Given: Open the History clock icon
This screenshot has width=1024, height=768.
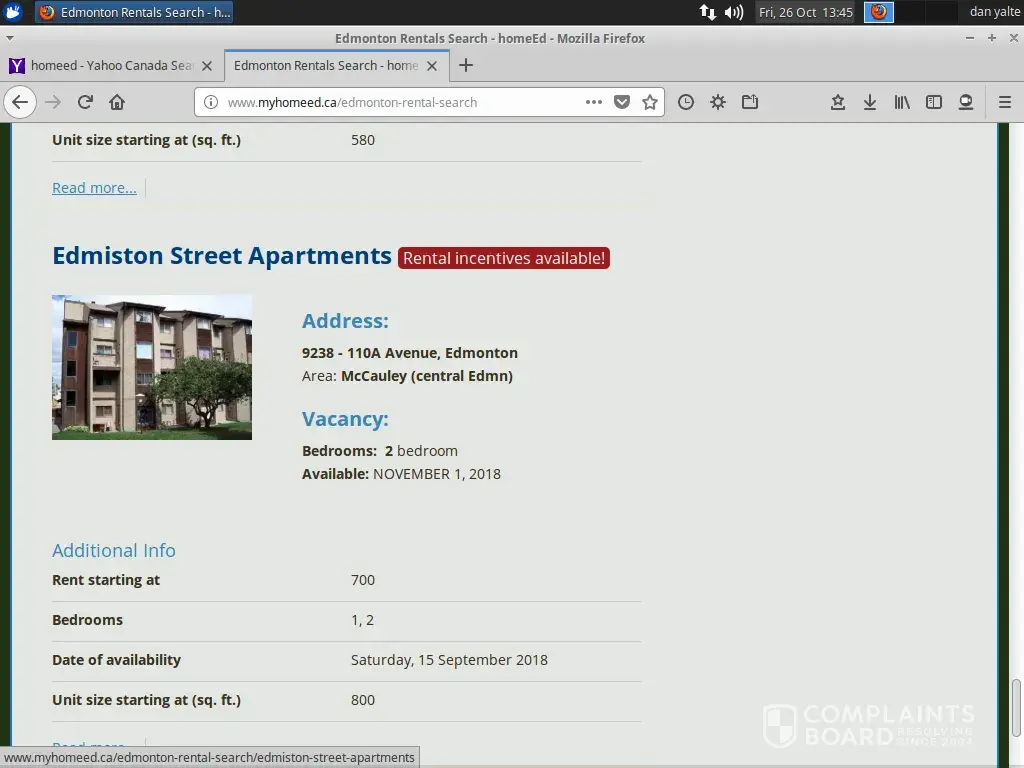Looking at the screenshot, I should click(x=686, y=102).
